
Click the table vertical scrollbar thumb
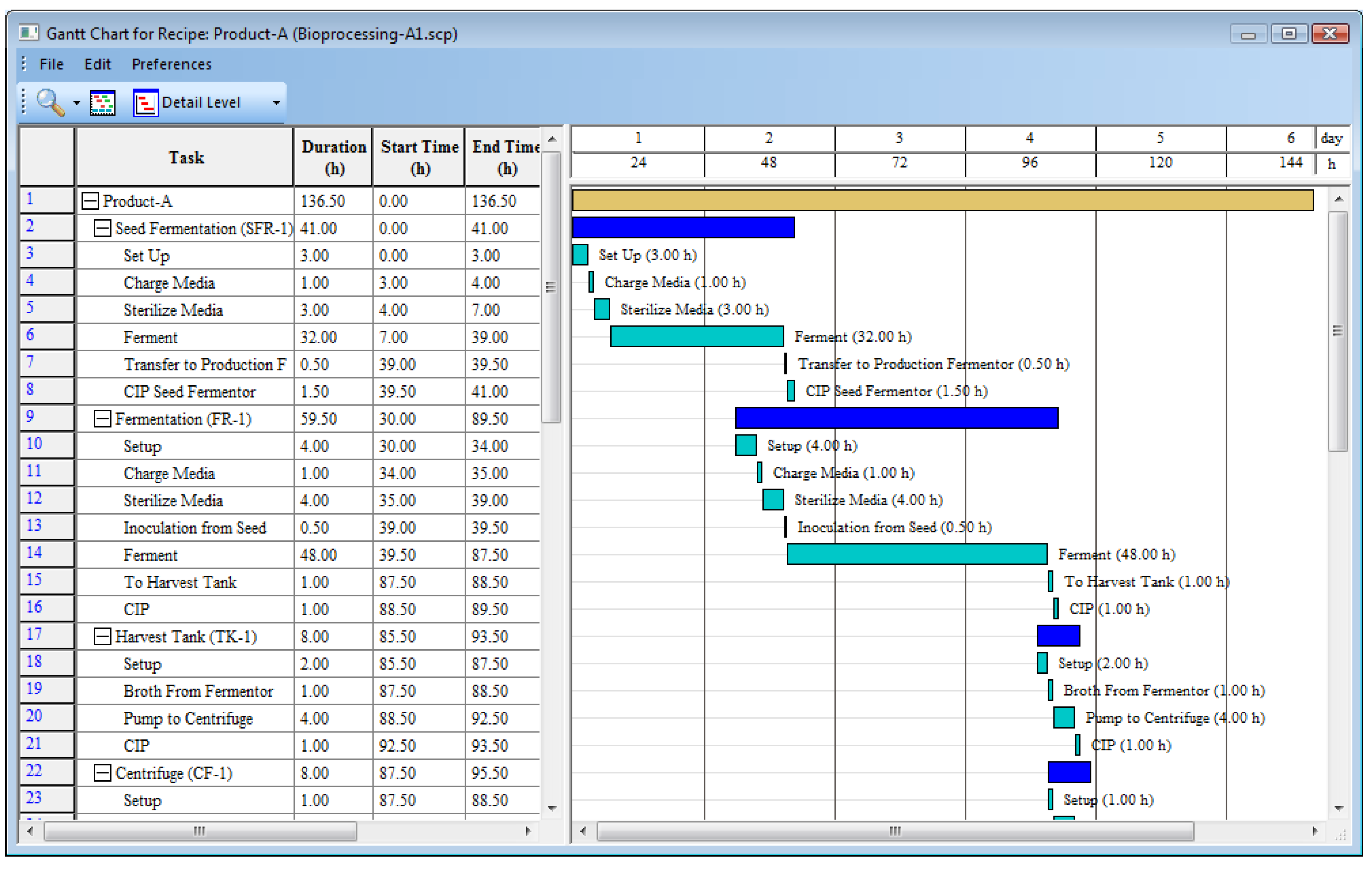(551, 287)
